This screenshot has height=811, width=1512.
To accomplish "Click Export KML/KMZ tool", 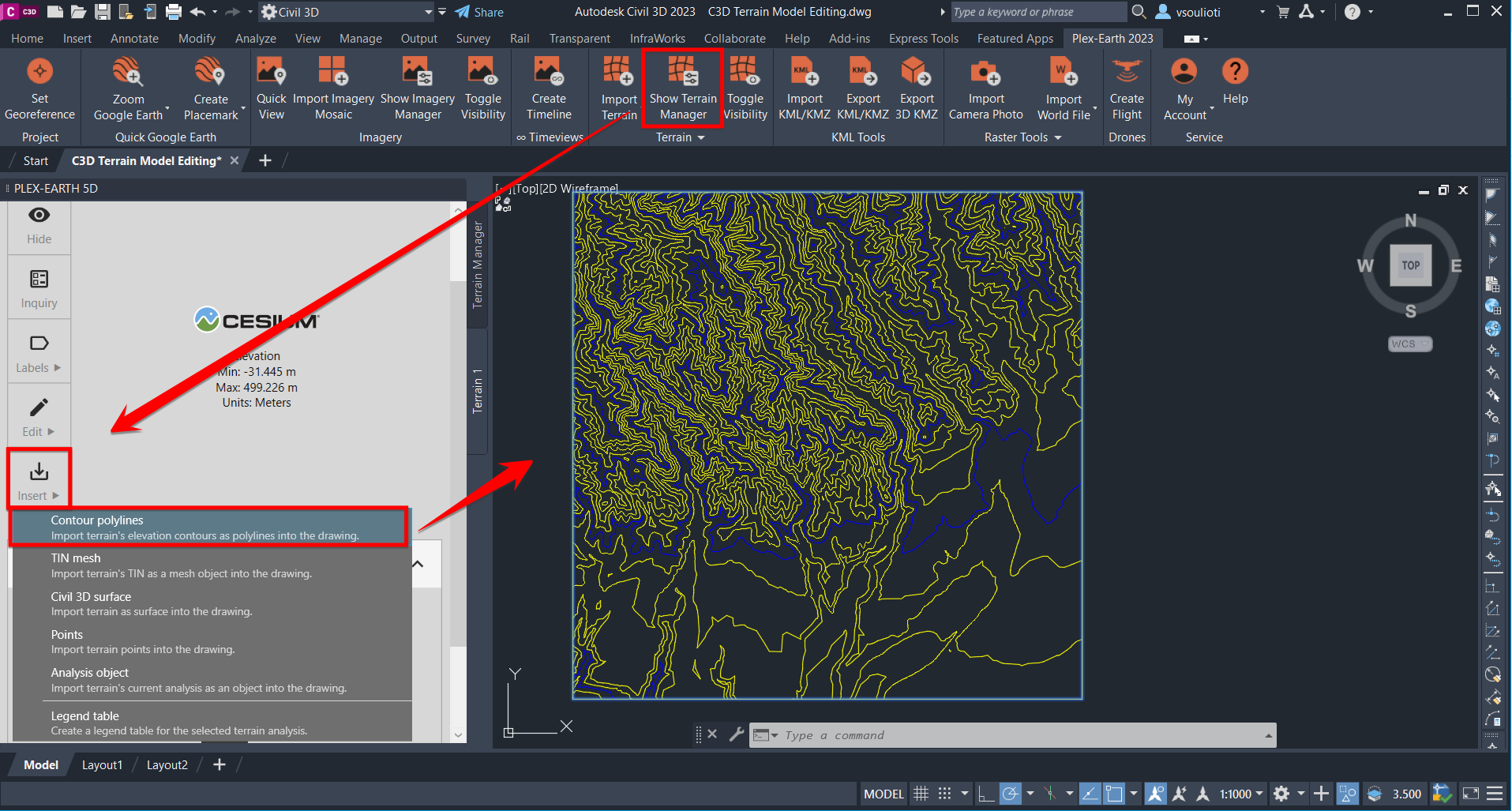I will [863, 89].
